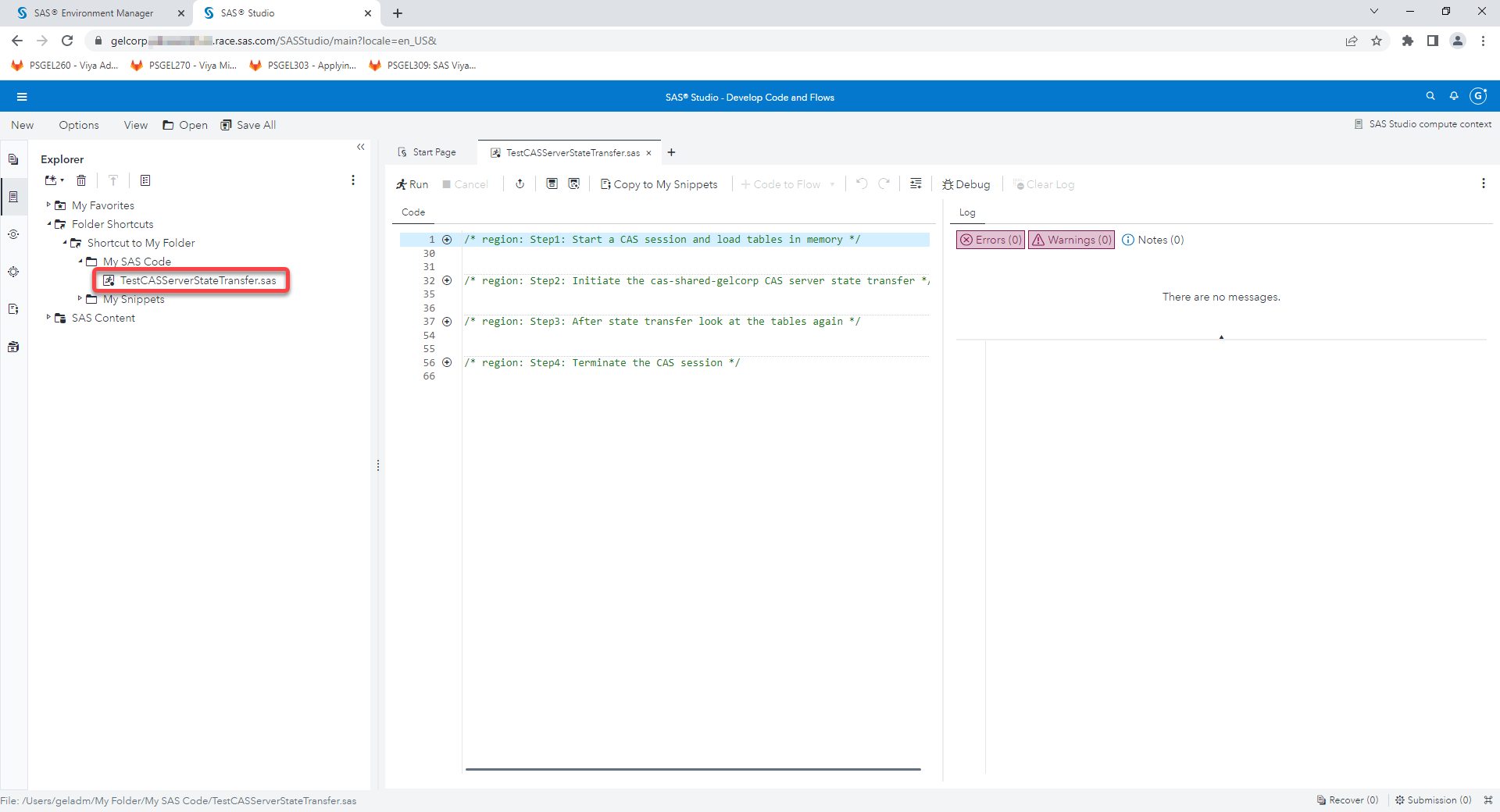Click the Debug button
1500x812 pixels.
click(966, 184)
